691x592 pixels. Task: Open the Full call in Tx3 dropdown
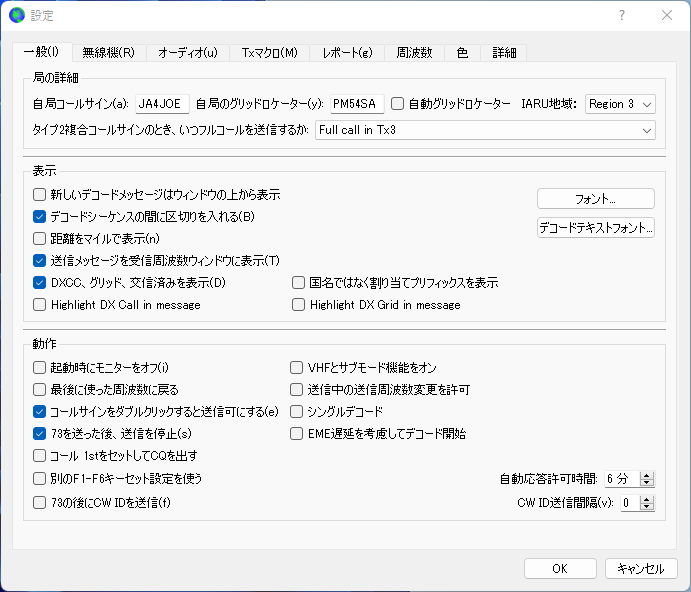[x=485, y=130]
